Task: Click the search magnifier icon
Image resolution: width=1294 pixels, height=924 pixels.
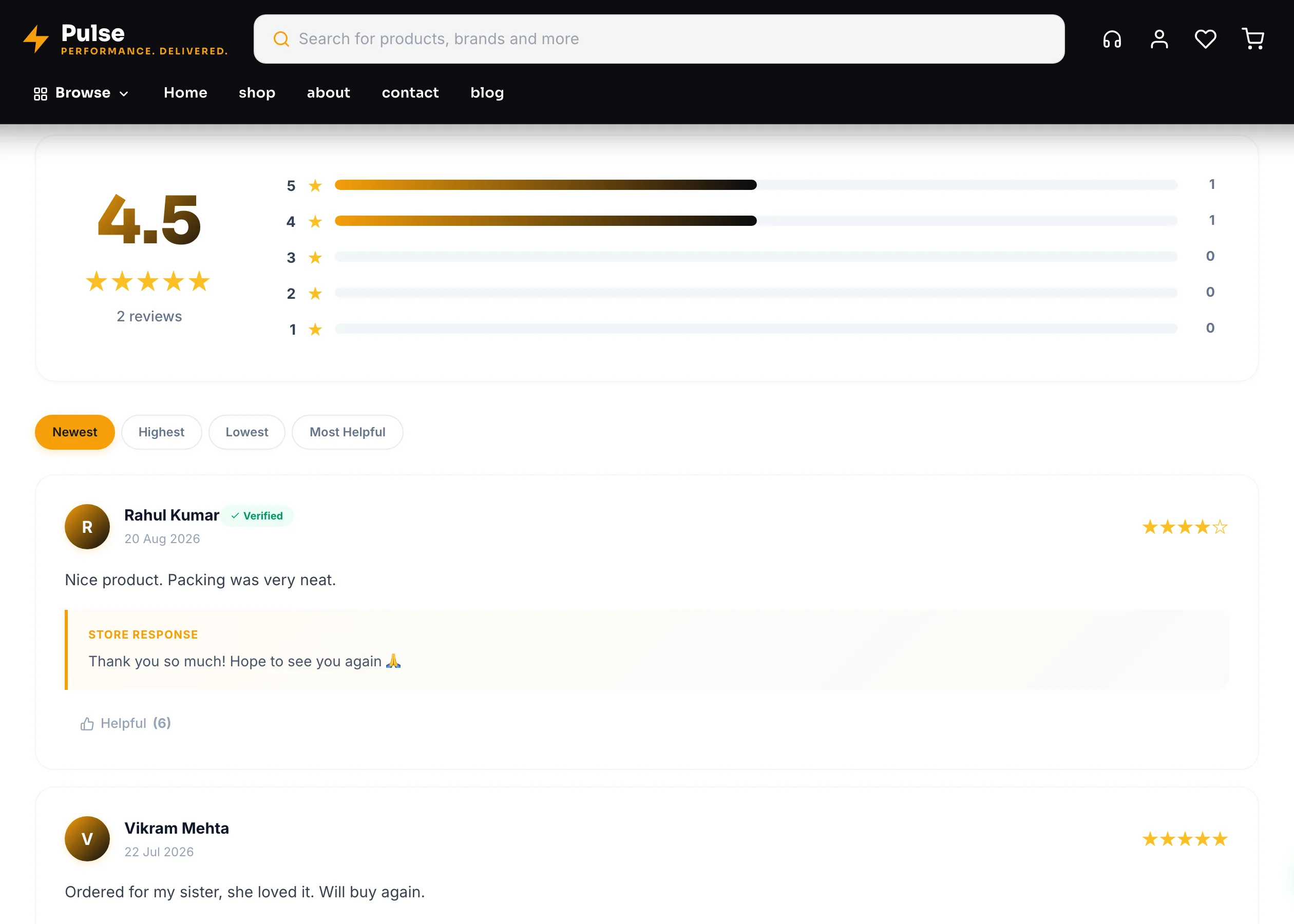Action: point(281,38)
